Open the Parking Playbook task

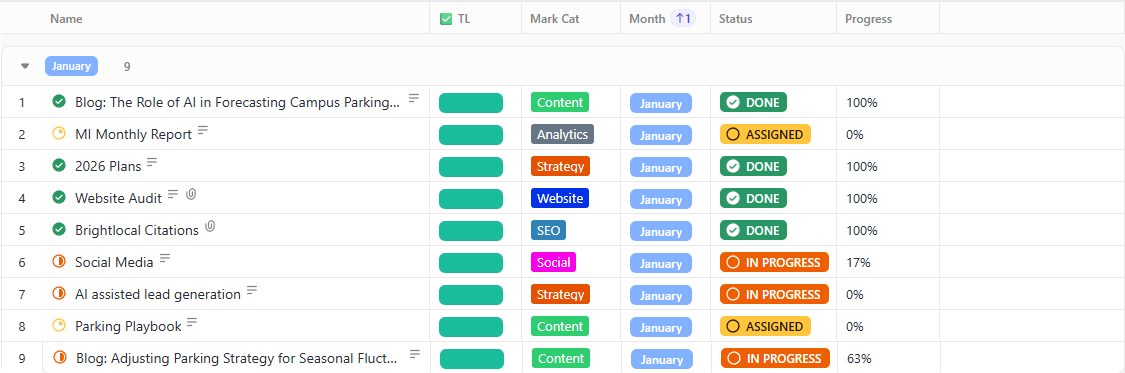tap(128, 326)
